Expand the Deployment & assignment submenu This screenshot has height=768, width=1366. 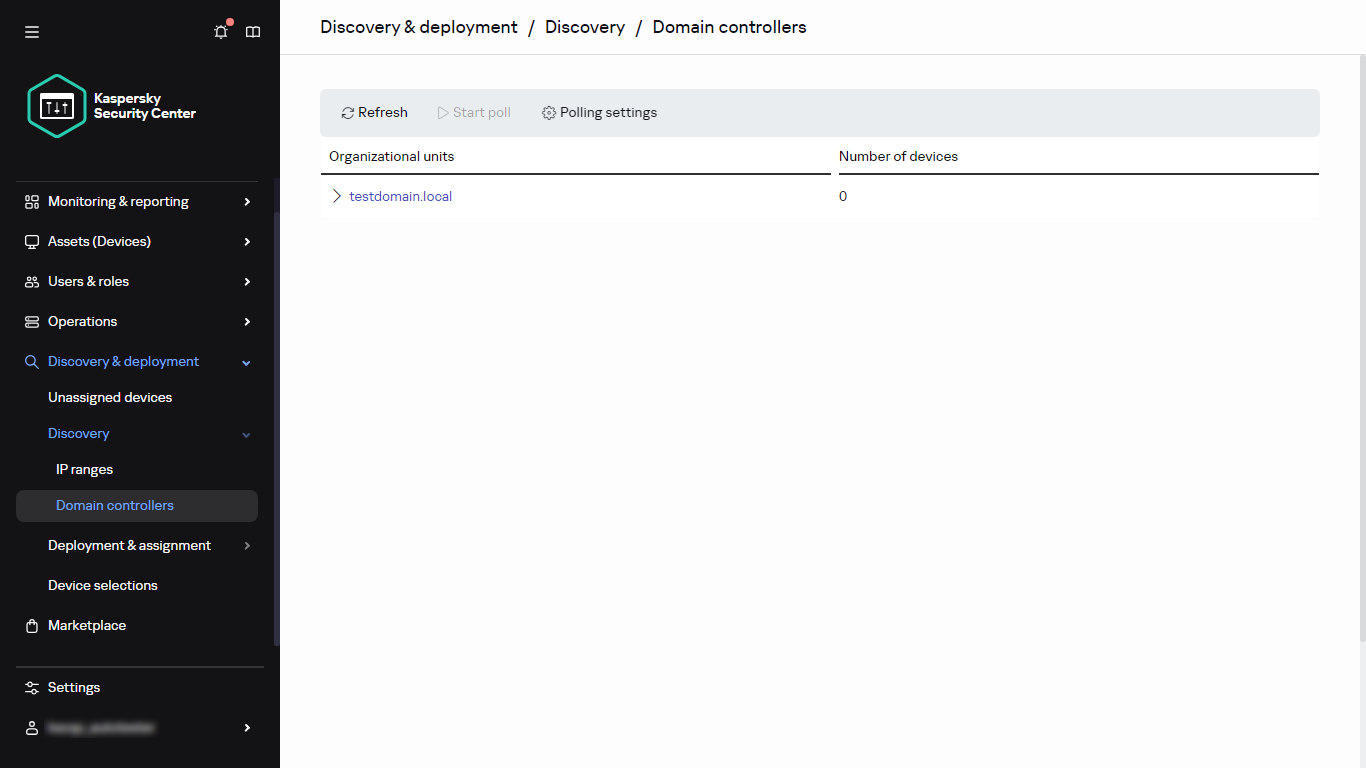(x=246, y=545)
